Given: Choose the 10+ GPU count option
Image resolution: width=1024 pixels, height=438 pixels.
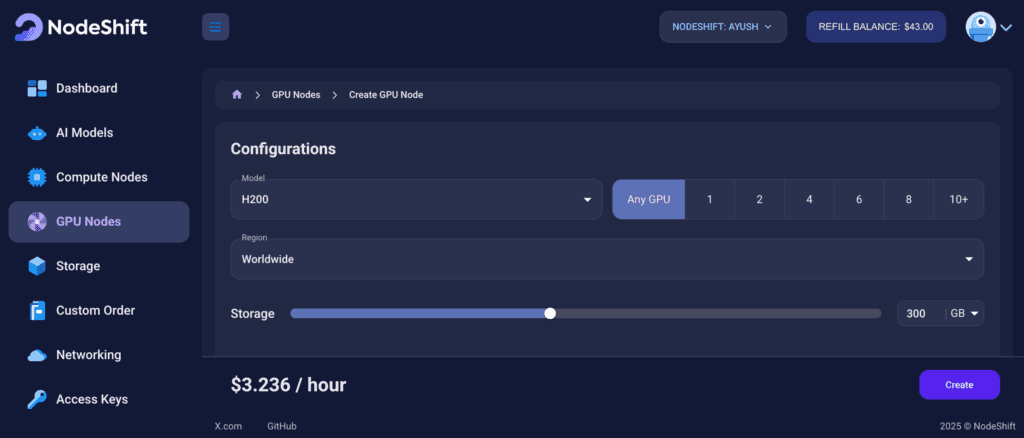Looking at the screenshot, I should 958,199.
